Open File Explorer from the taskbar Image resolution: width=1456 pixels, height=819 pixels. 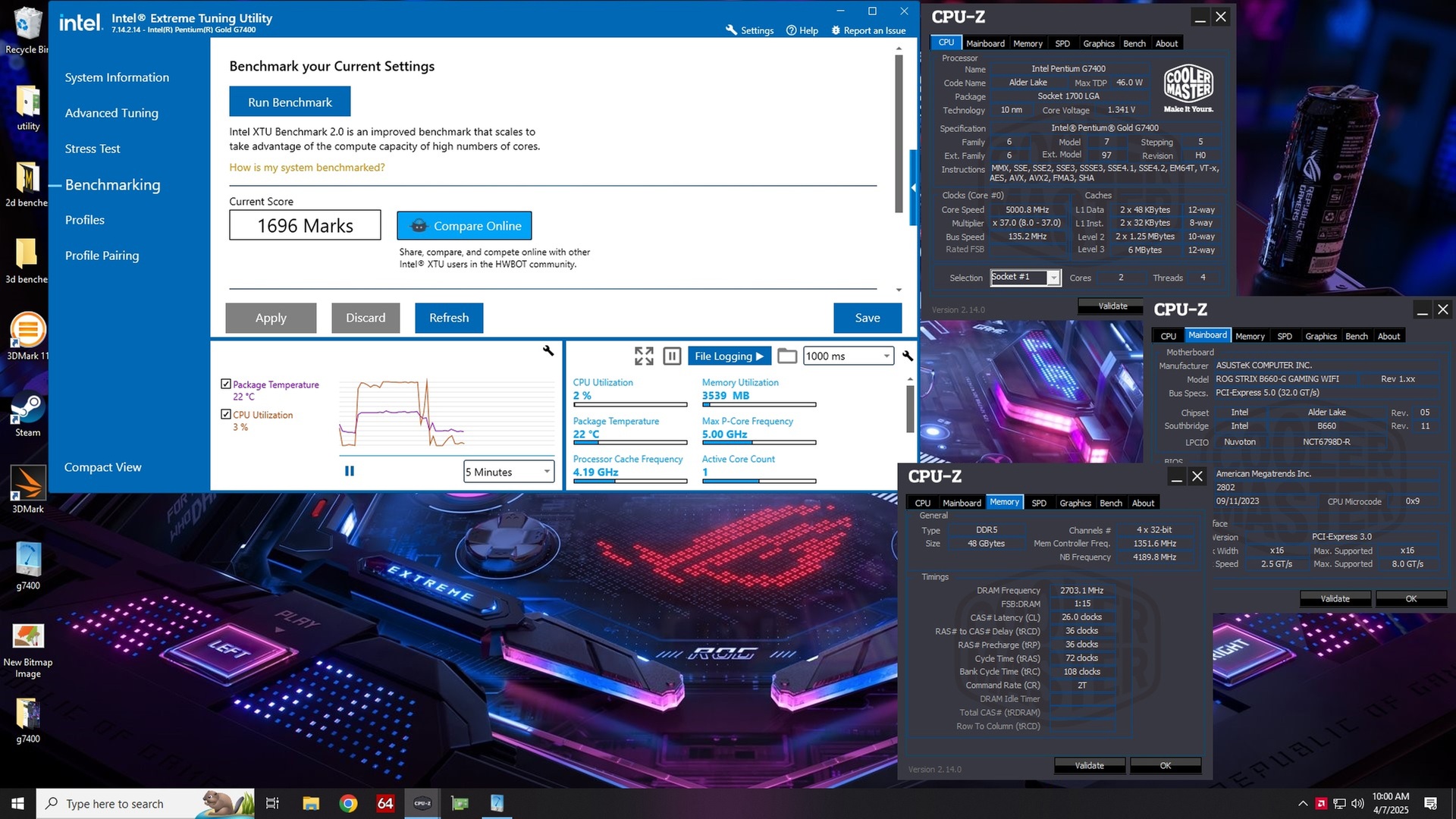click(x=311, y=803)
